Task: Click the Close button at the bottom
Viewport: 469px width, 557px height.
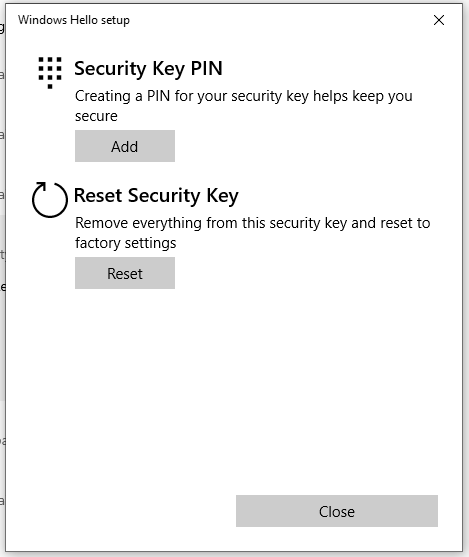Action: click(x=337, y=511)
